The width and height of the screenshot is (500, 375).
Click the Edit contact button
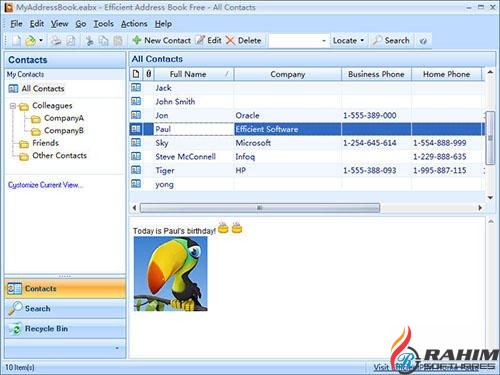(209, 41)
